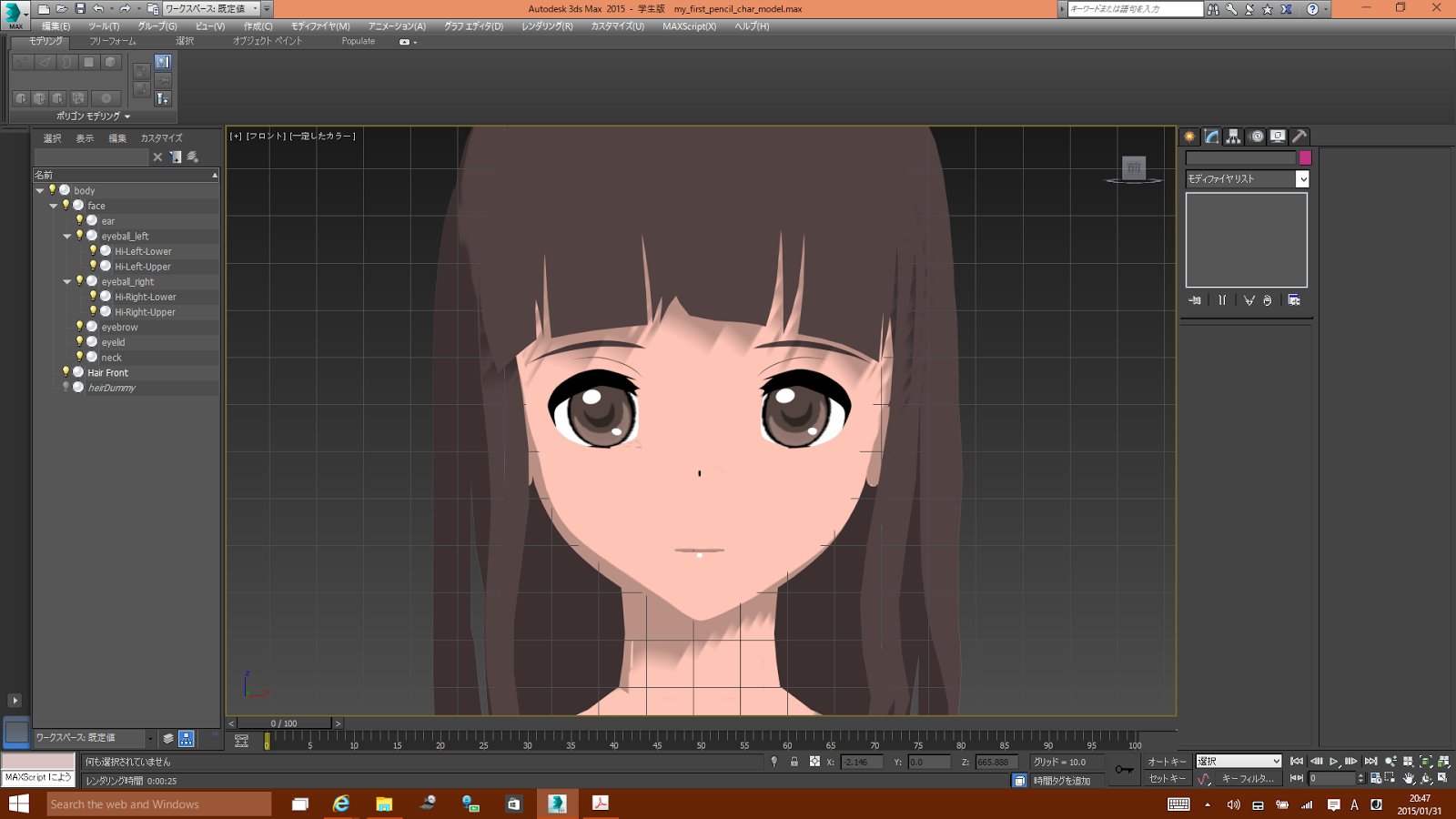The height and width of the screenshot is (819, 1456).
Task: Open the MAXScript(X) menu
Action: pyautogui.click(x=689, y=26)
